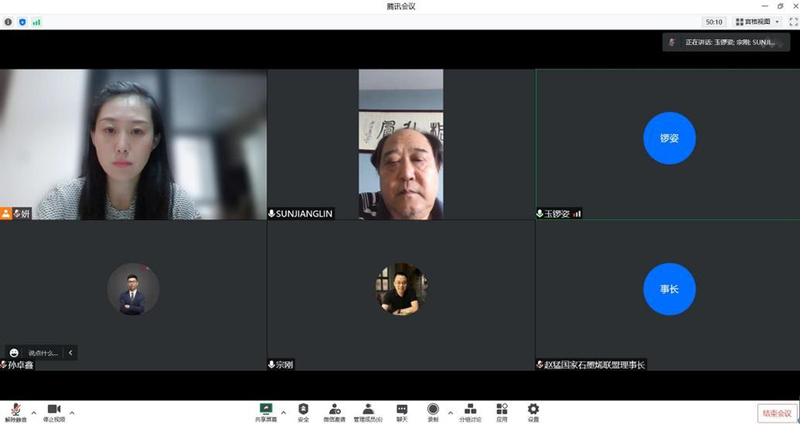800x424 pixels.
Task: Open the Chat window
Action: pyautogui.click(x=402, y=411)
